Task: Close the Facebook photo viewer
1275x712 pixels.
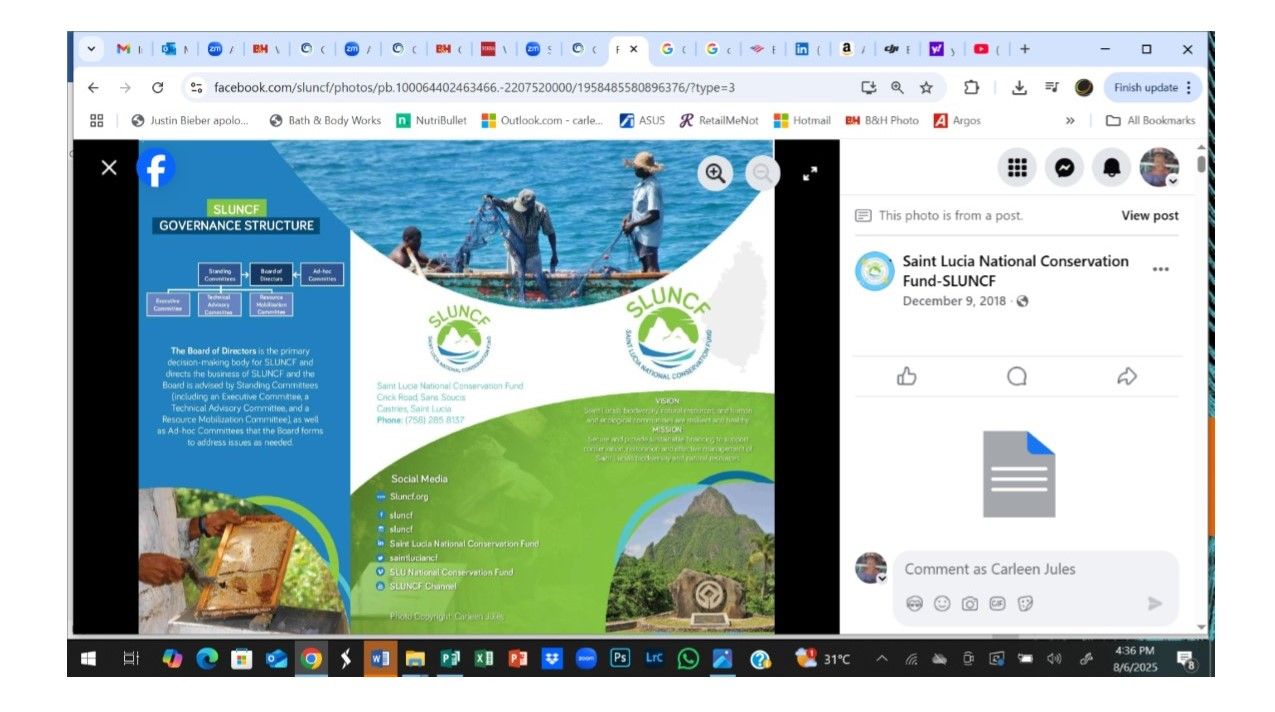Action: (109, 168)
